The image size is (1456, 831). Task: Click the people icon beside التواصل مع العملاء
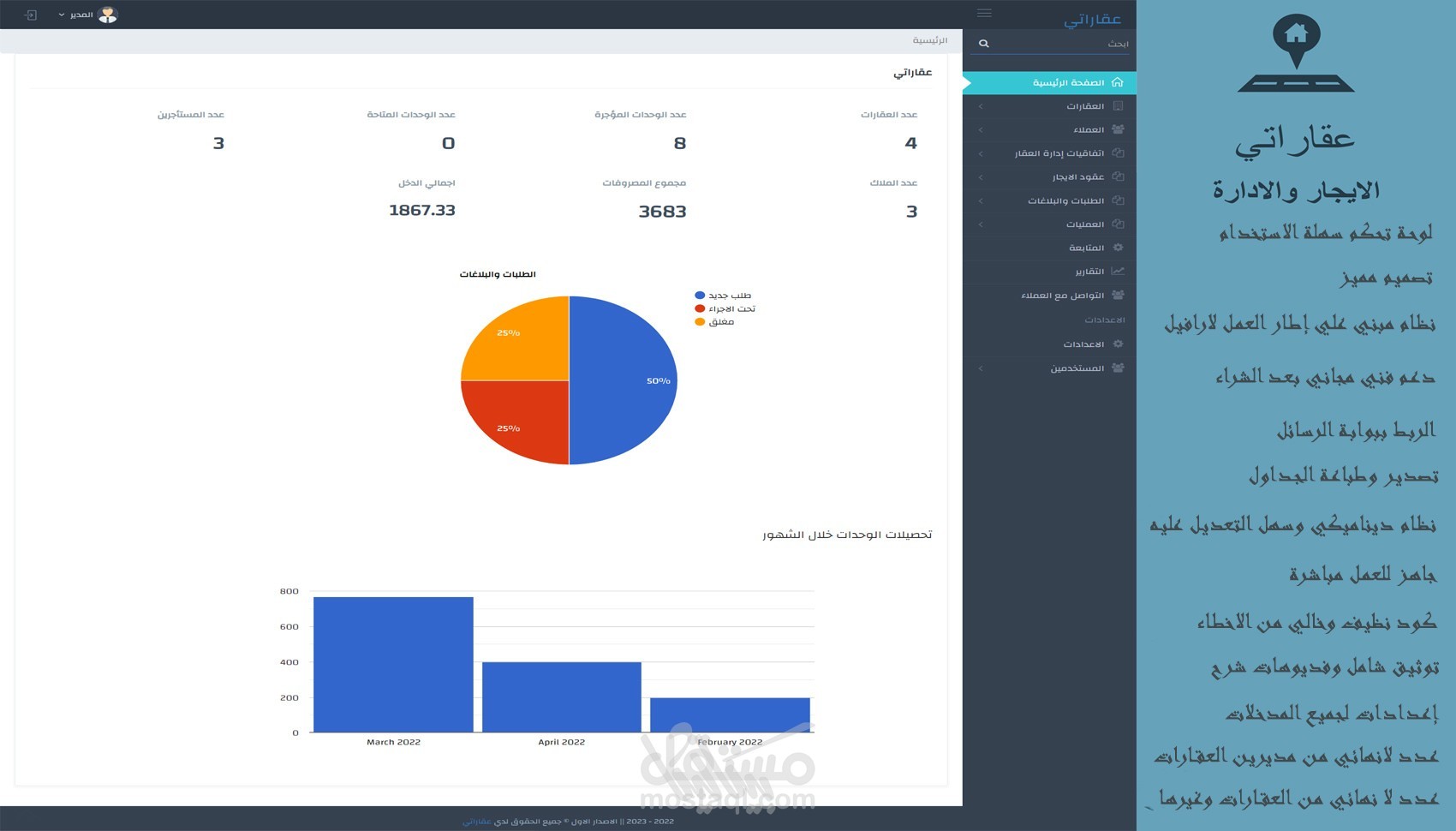1118,295
